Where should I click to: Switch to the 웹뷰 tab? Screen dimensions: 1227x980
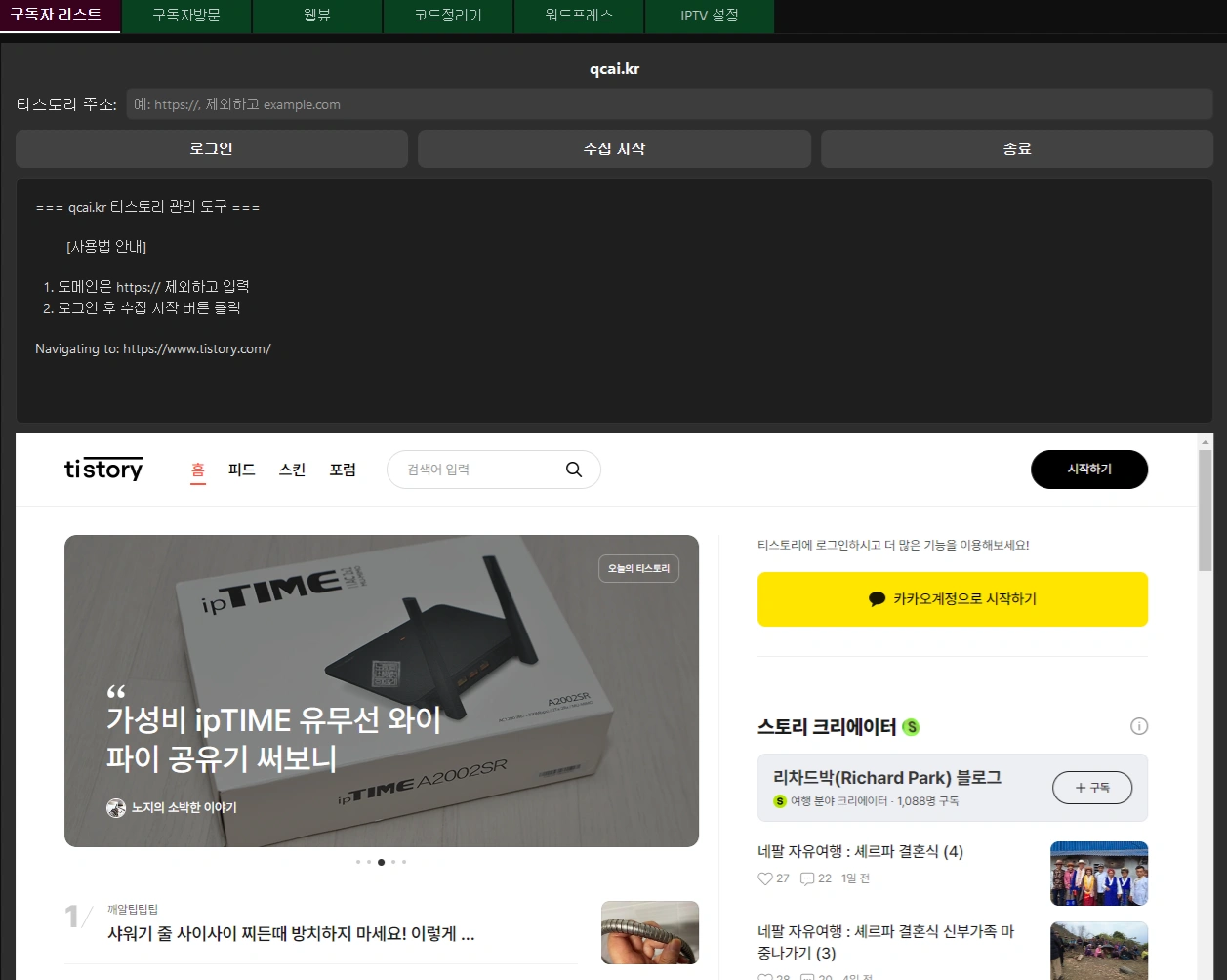click(x=316, y=16)
